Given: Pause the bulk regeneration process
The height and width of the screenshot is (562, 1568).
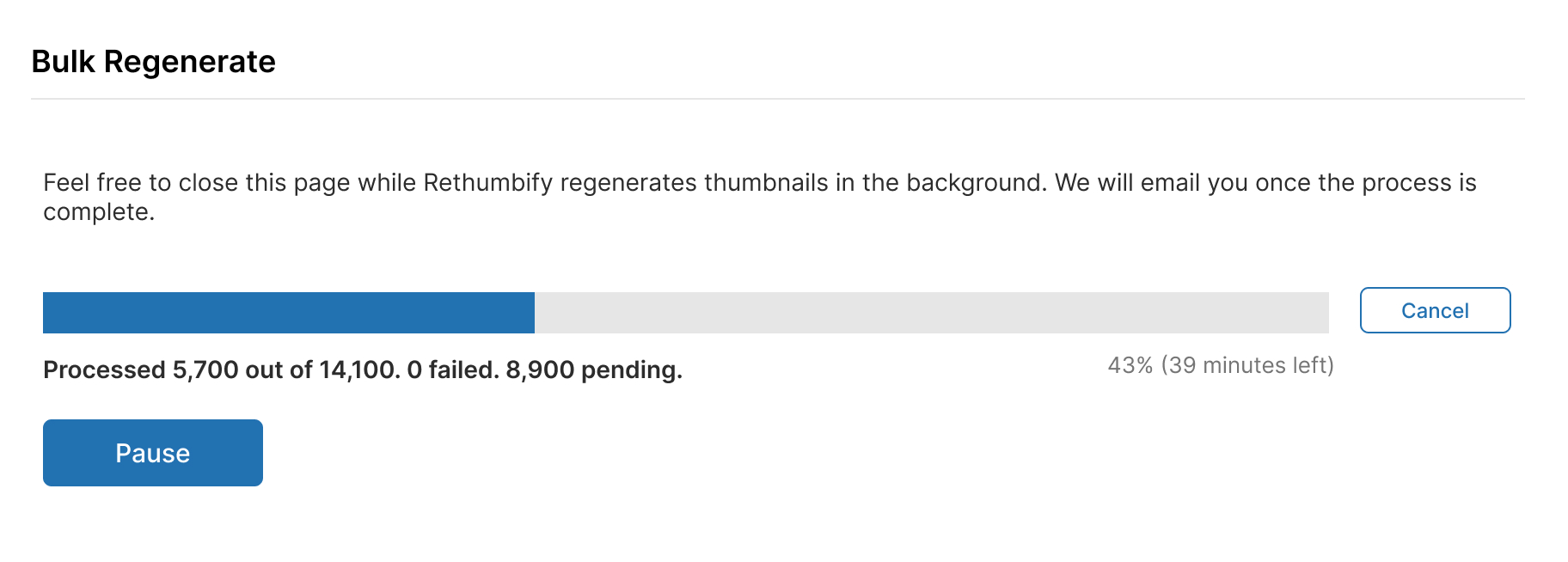Looking at the screenshot, I should (152, 453).
